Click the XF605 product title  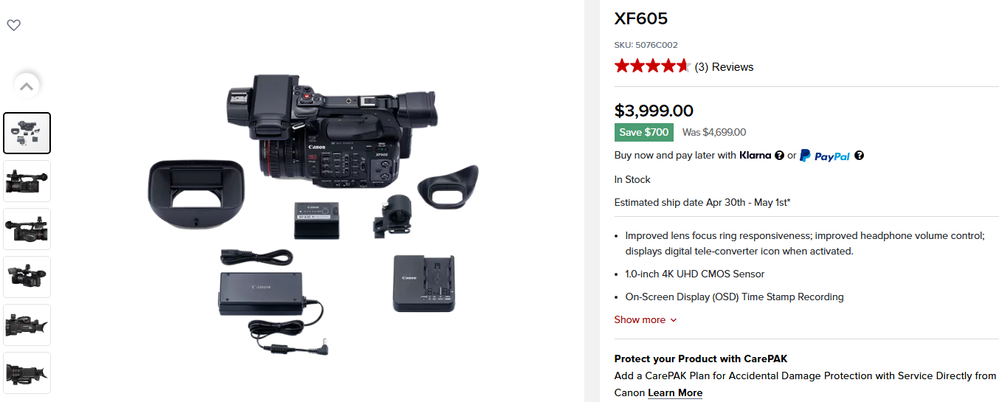[641, 18]
